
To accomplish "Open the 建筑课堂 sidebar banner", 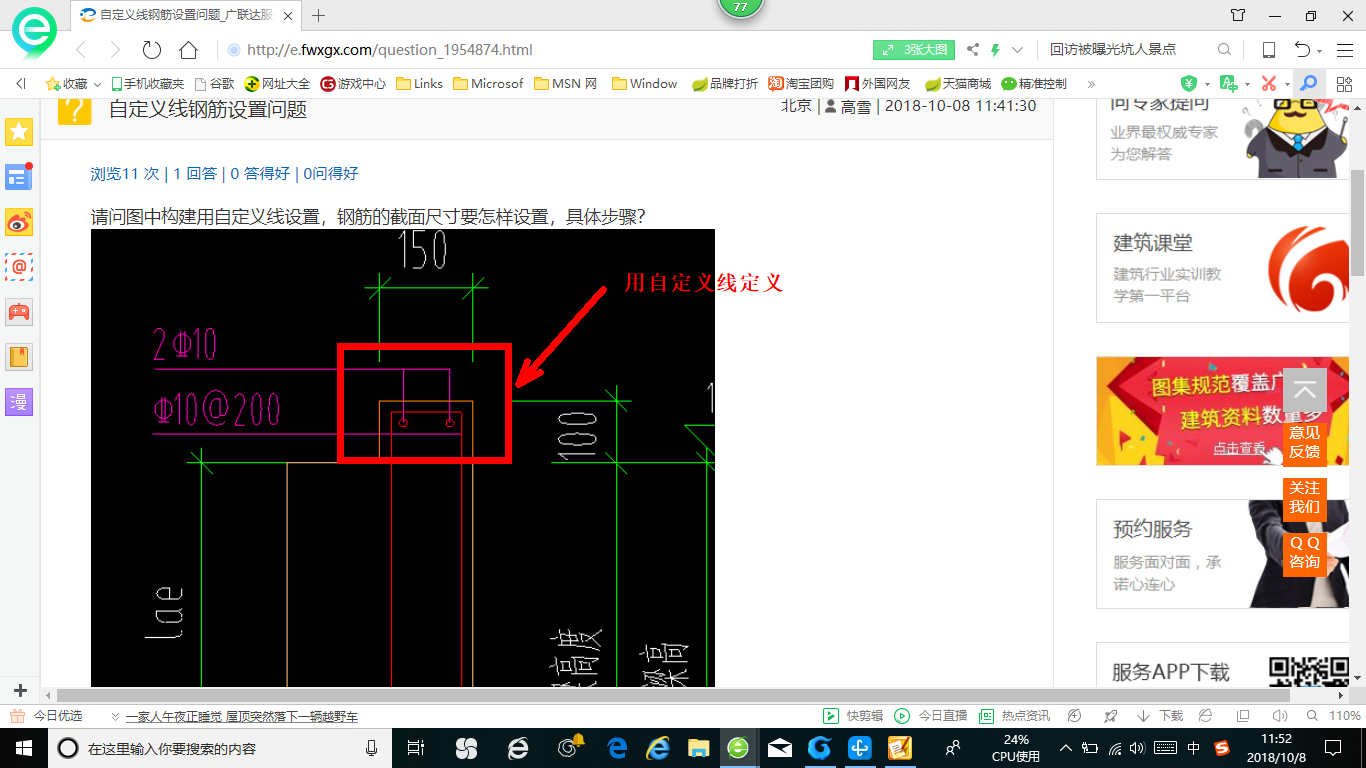I will coord(1221,268).
